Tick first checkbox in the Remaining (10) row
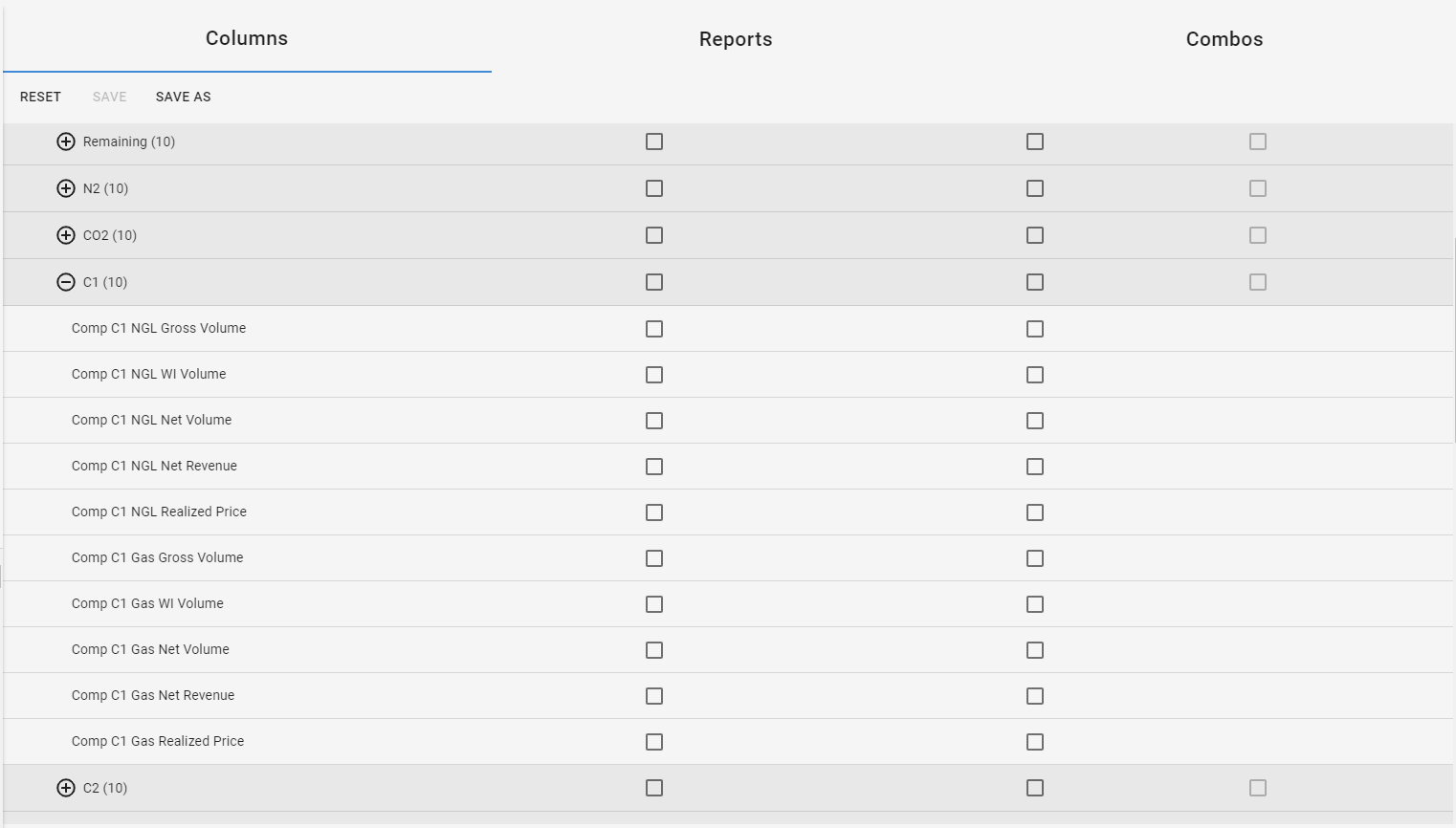1456x828 pixels. pyautogui.click(x=654, y=142)
